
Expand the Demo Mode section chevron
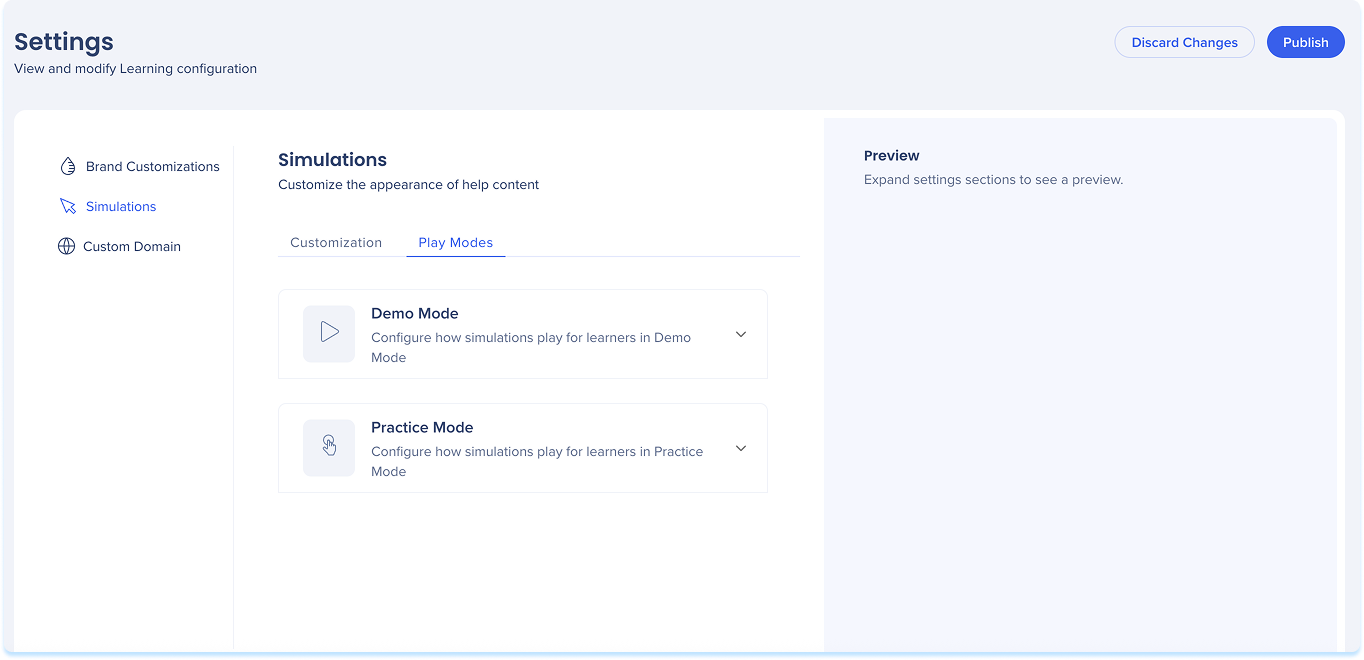pyautogui.click(x=741, y=334)
